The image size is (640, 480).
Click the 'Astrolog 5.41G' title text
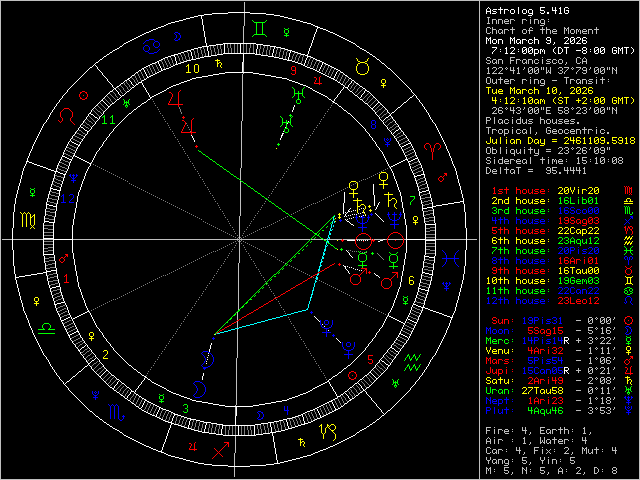(x=530, y=9)
